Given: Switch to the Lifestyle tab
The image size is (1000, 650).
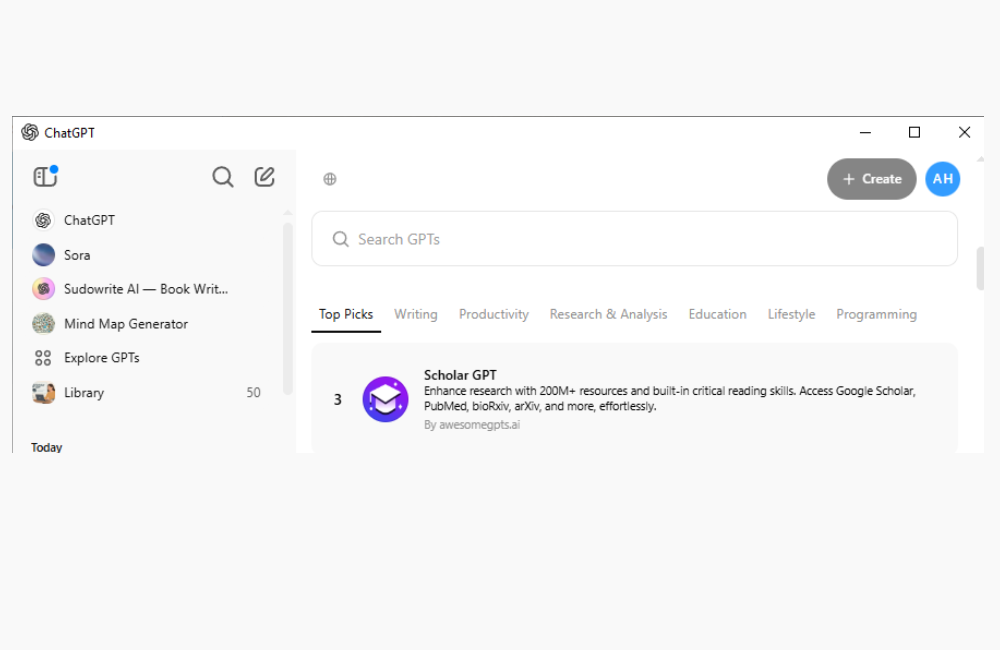Looking at the screenshot, I should tap(791, 314).
